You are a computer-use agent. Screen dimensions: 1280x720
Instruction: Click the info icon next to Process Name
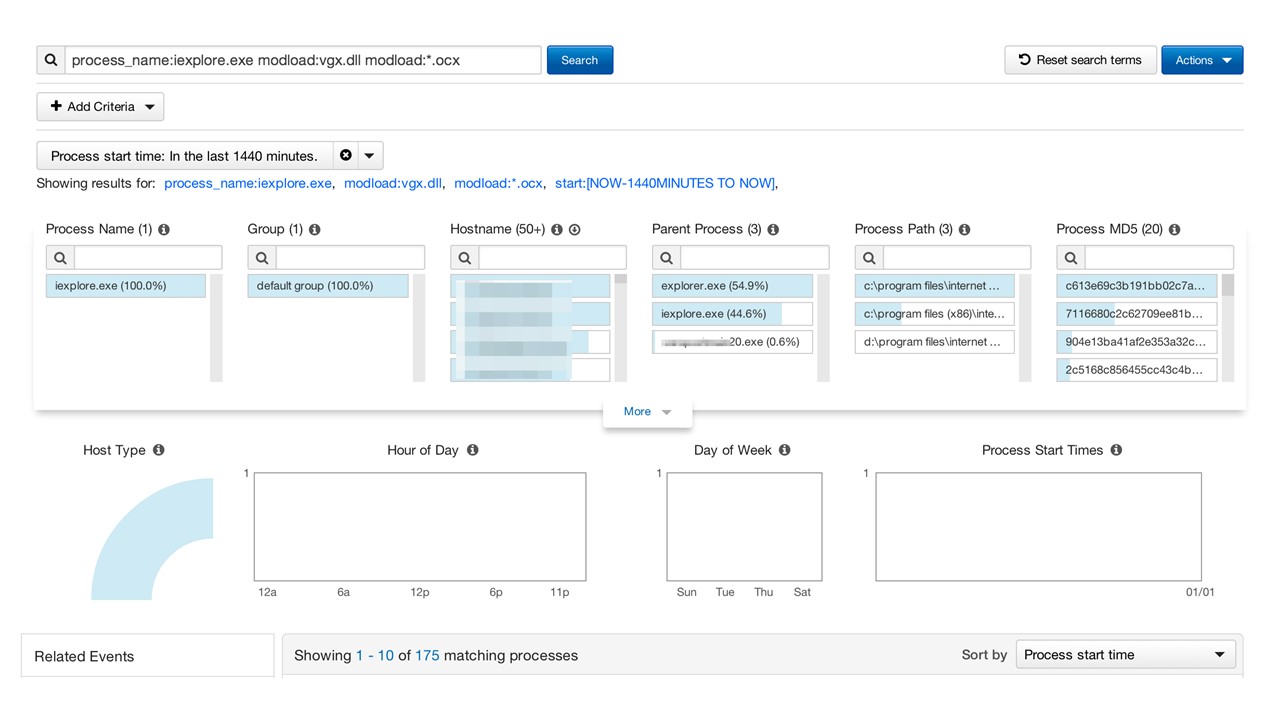164,229
